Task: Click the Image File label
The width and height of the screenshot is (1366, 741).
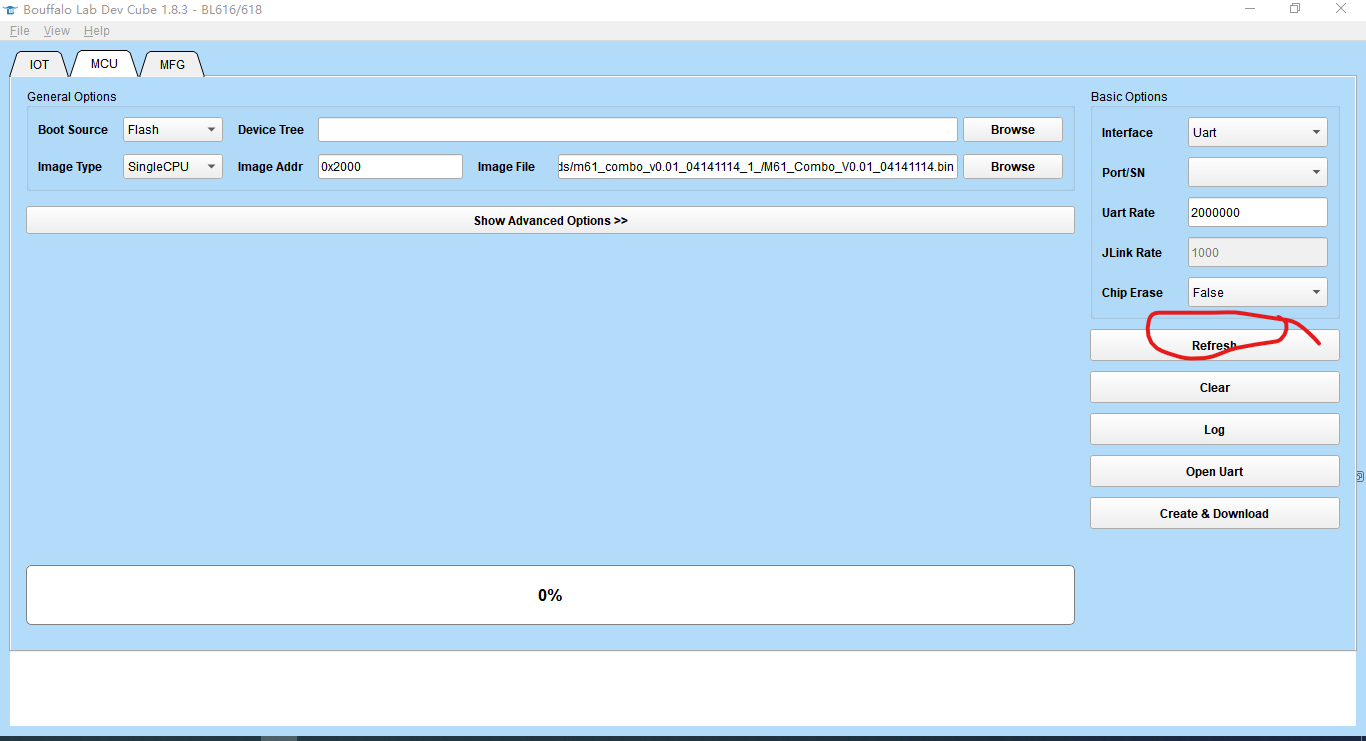Action: tap(506, 167)
